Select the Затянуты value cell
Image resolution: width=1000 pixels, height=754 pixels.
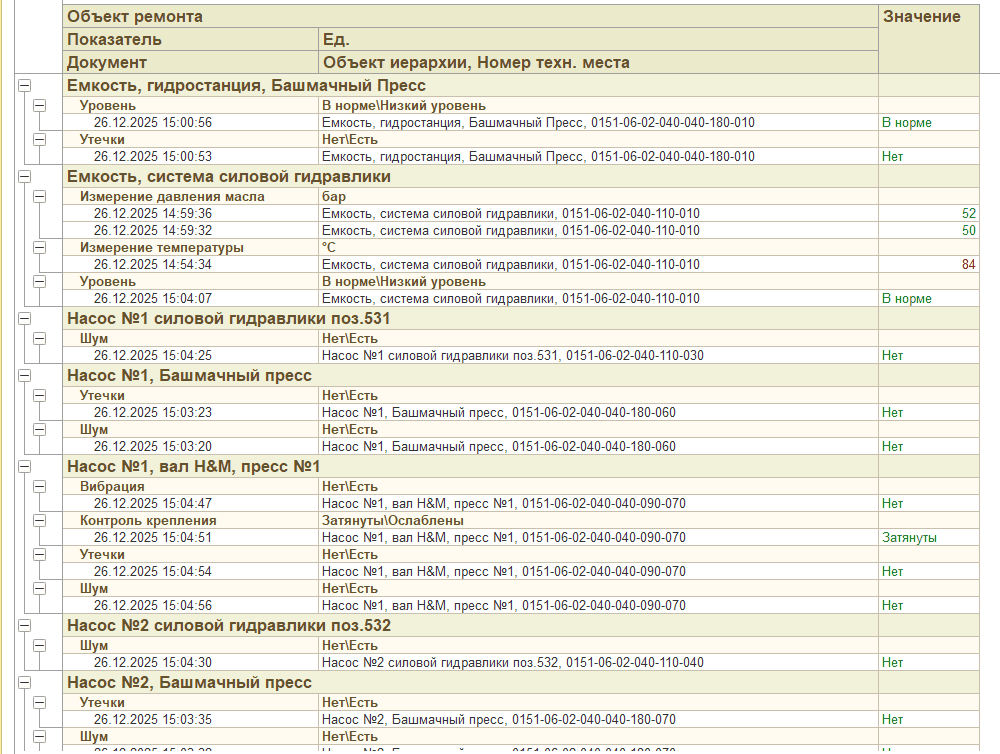pos(929,537)
